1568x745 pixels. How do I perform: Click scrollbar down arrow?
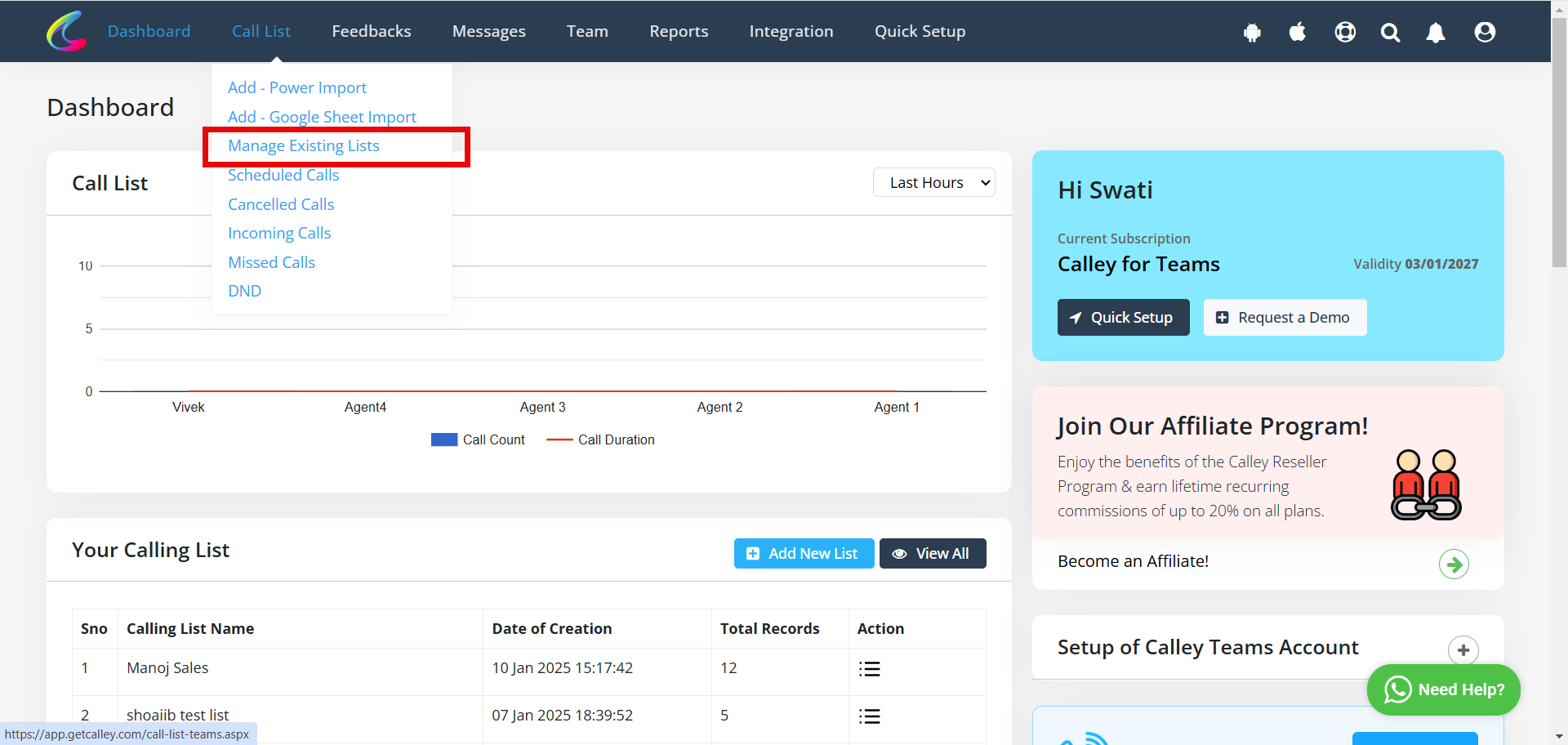click(x=1559, y=737)
